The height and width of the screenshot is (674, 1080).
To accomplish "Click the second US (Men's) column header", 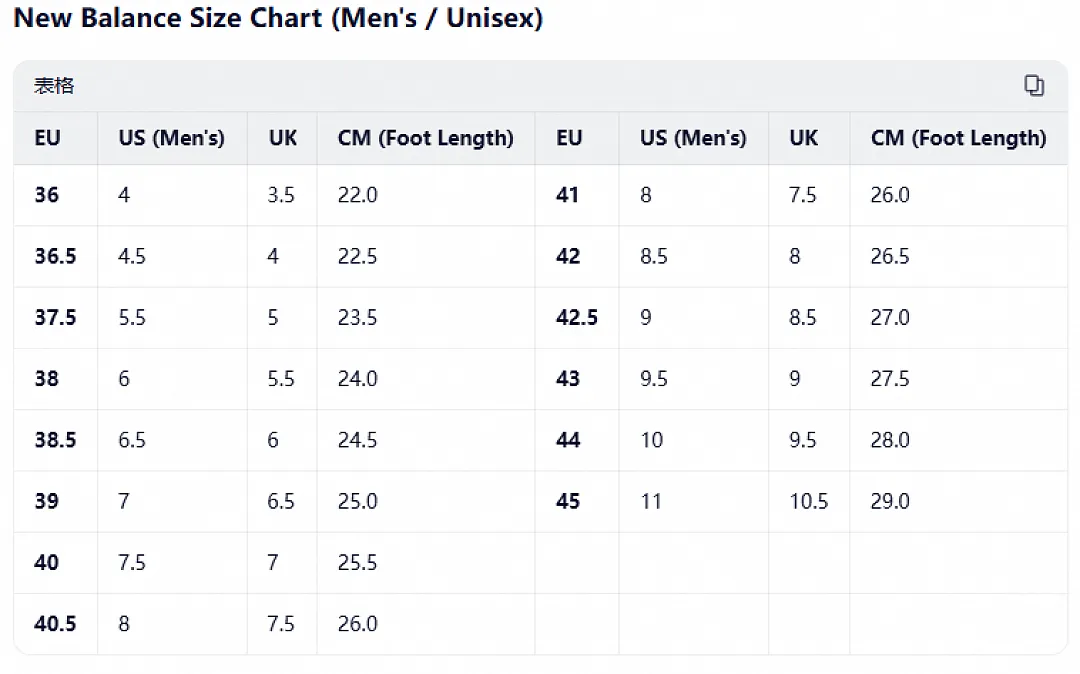I will [x=693, y=138].
